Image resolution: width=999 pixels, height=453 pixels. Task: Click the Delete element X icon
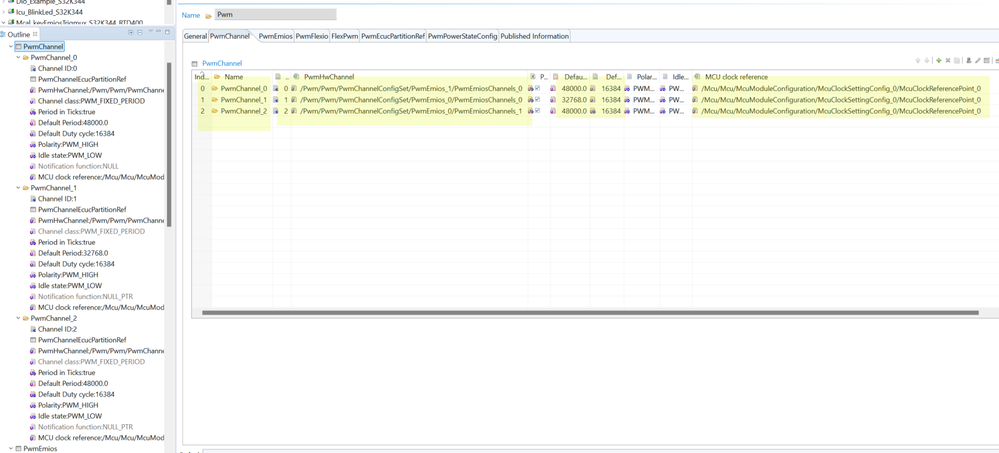948,61
